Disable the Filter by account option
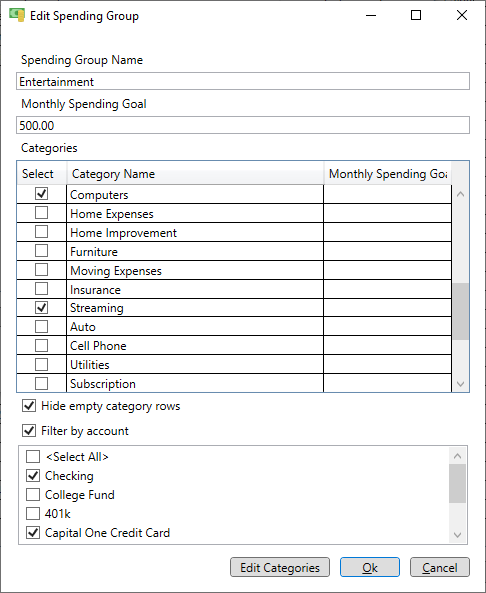The image size is (486, 593). coord(29,431)
